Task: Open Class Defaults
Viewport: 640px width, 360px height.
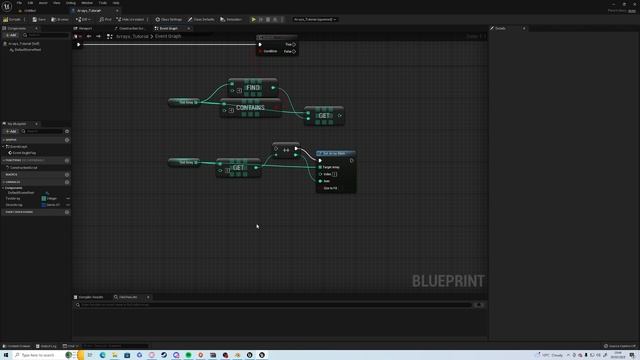Action: (x=201, y=19)
